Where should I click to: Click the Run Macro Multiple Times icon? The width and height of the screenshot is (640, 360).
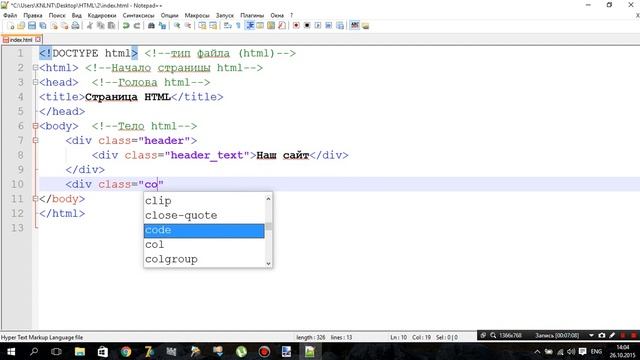(x=329, y=26)
